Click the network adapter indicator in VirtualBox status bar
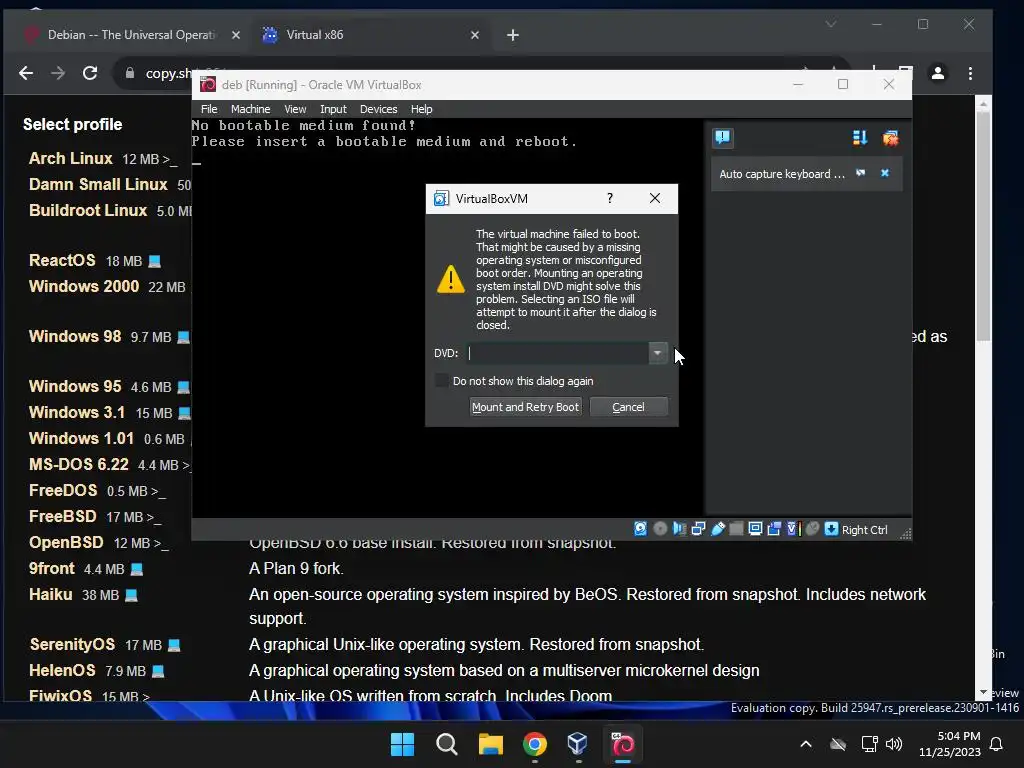Viewport: 1024px width, 768px height. tap(698, 529)
